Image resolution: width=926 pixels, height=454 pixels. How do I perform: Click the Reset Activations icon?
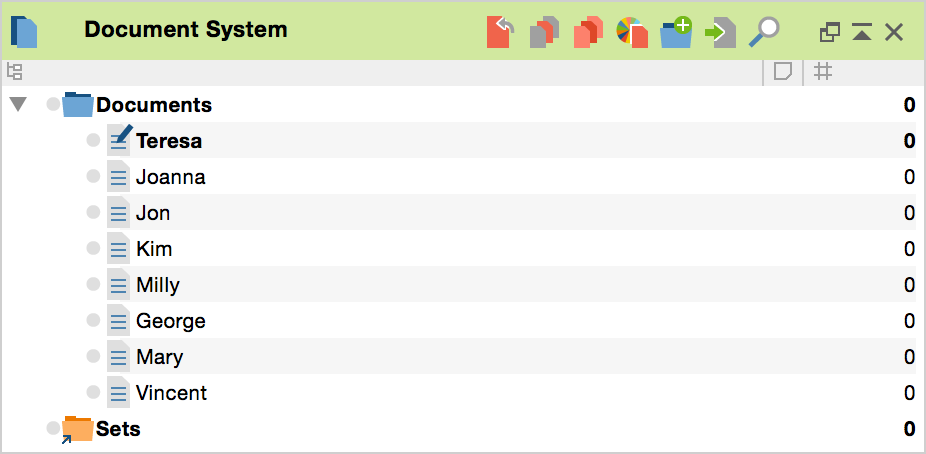(501, 31)
